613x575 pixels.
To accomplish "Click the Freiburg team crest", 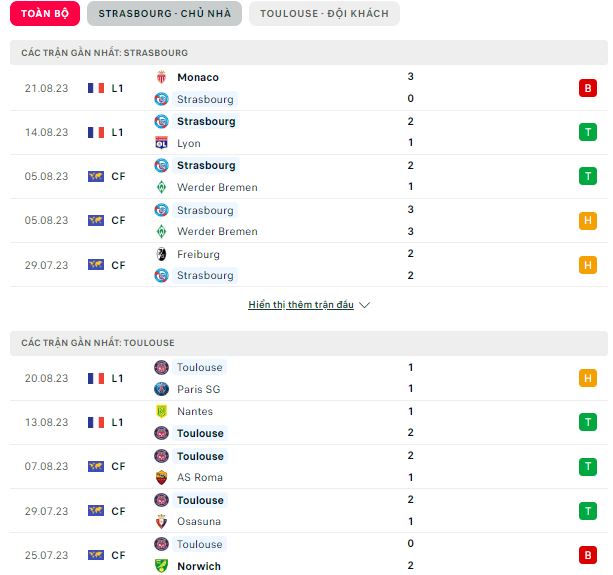I will (x=161, y=254).
